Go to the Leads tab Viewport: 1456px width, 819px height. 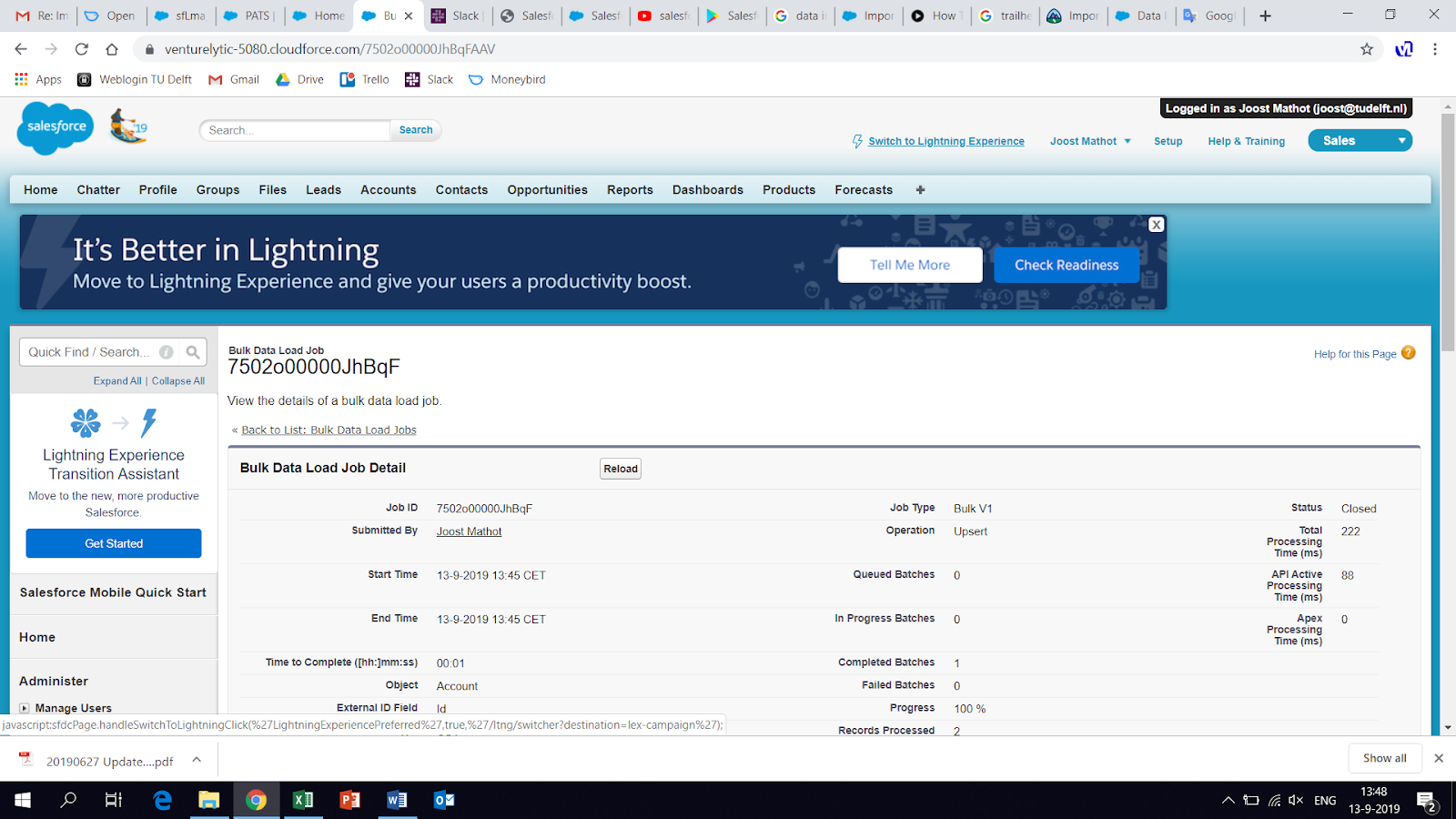click(x=323, y=190)
